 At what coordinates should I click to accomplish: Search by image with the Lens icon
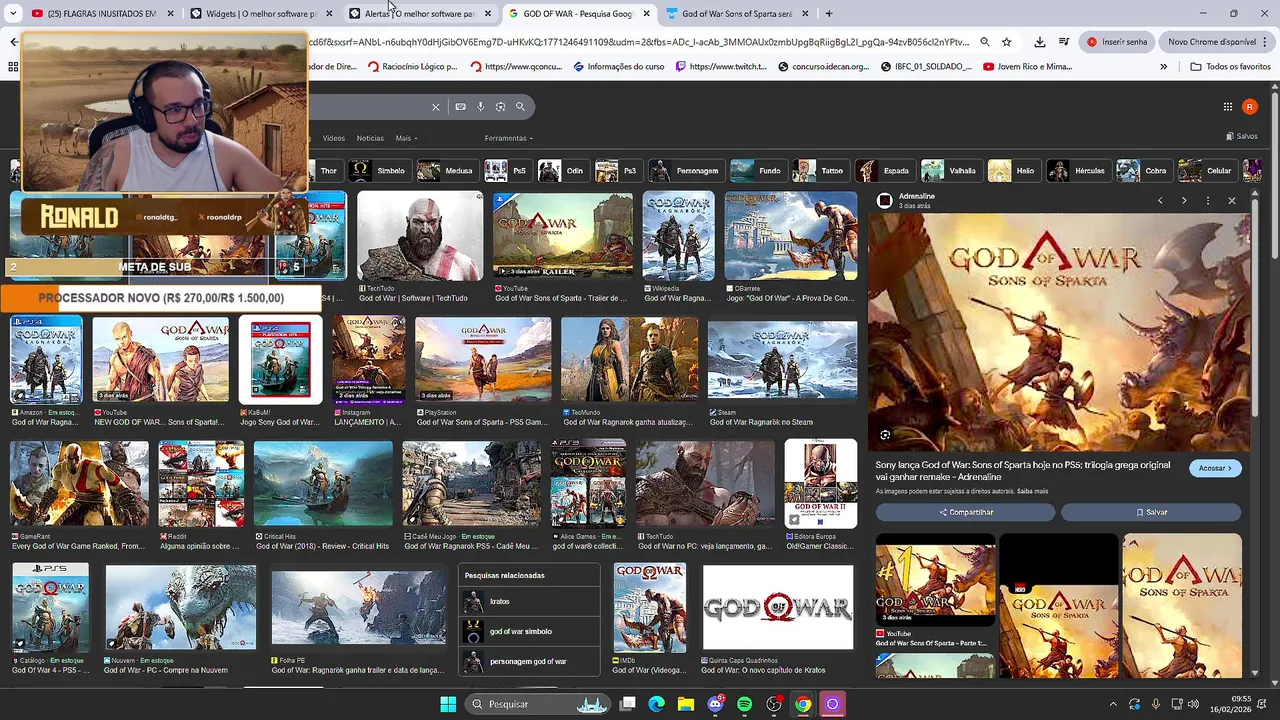[500, 107]
